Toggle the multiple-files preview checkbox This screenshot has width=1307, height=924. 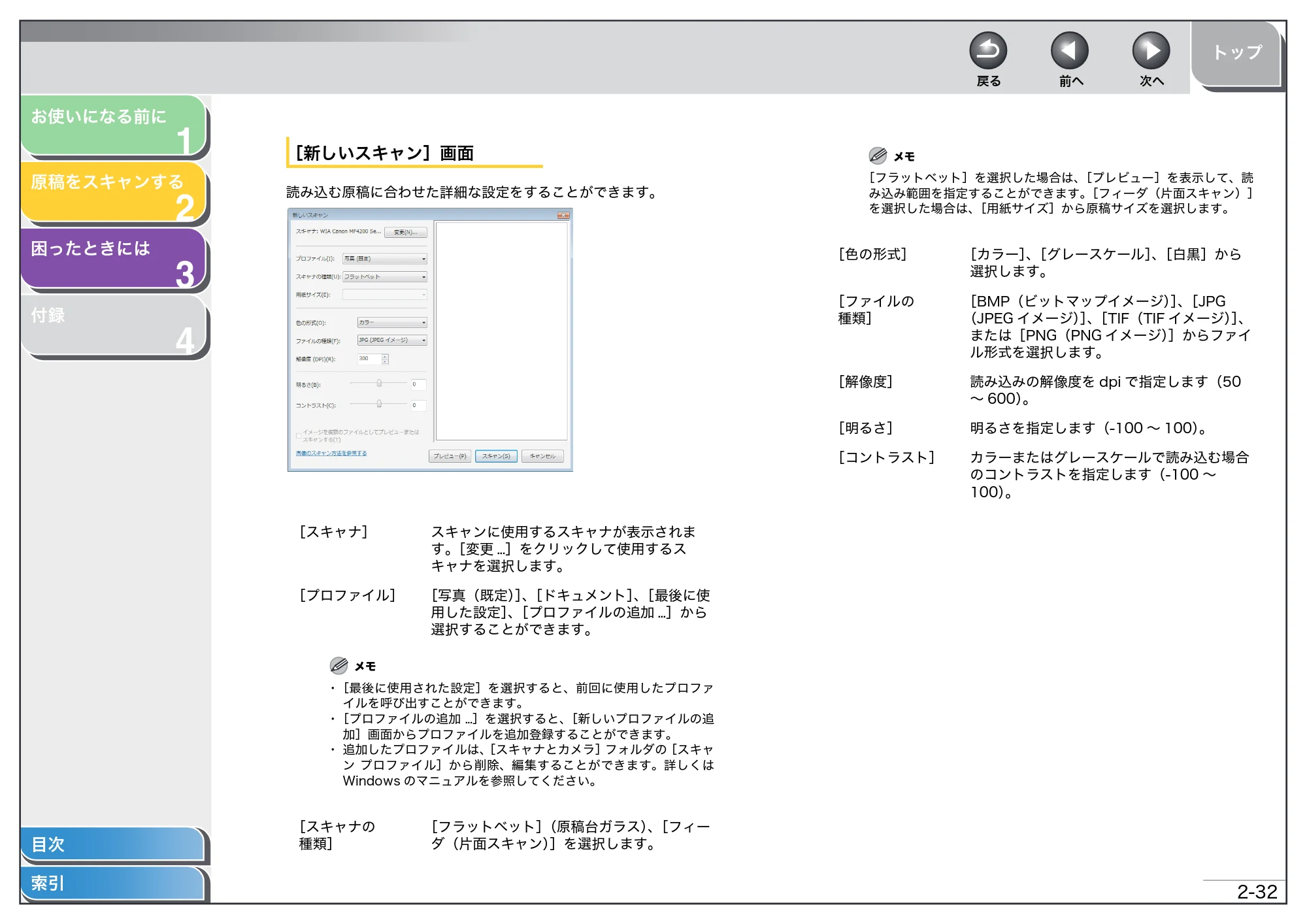click(x=299, y=435)
